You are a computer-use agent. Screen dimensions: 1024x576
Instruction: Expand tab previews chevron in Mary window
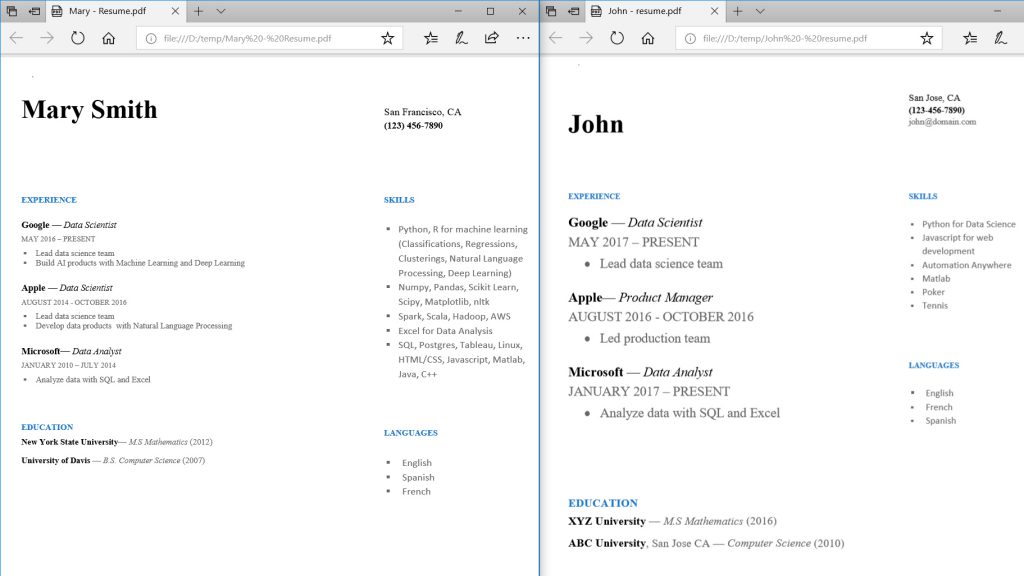(x=221, y=11)
